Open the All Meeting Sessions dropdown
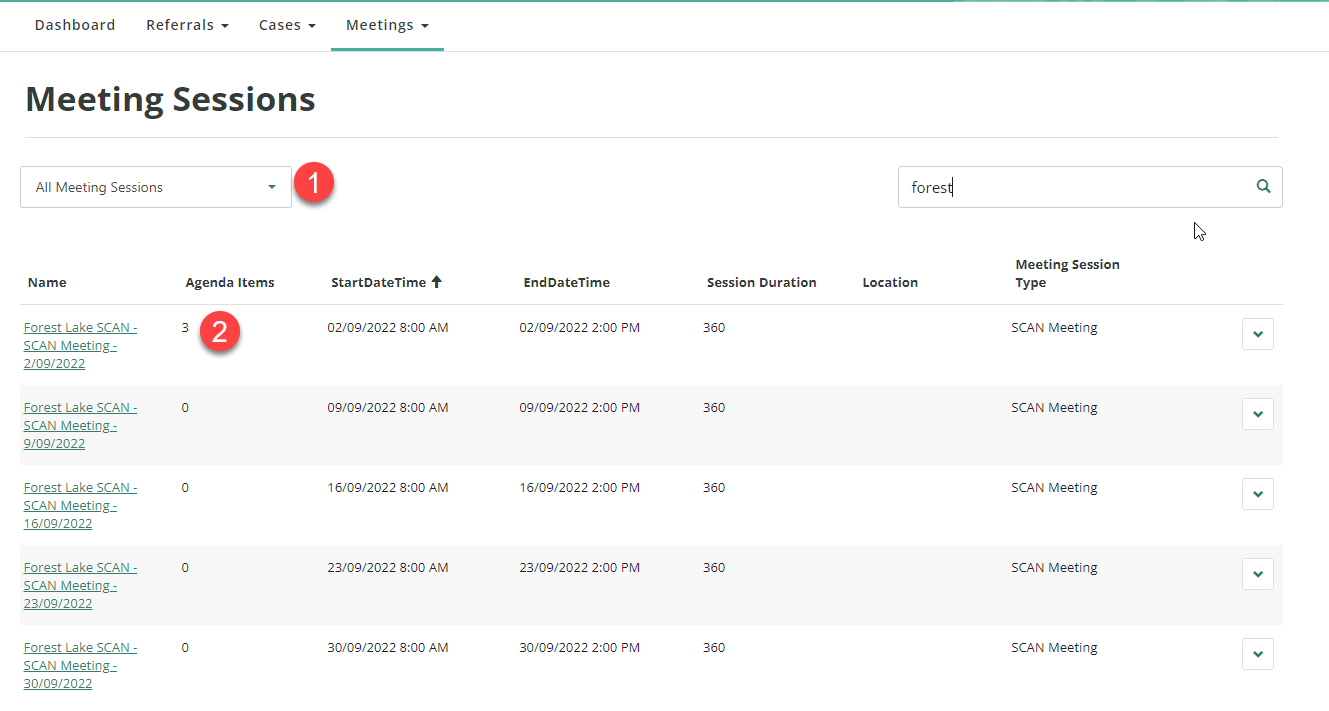The height and width of the screenshot is (711, 1329). [x=156, y=187]
